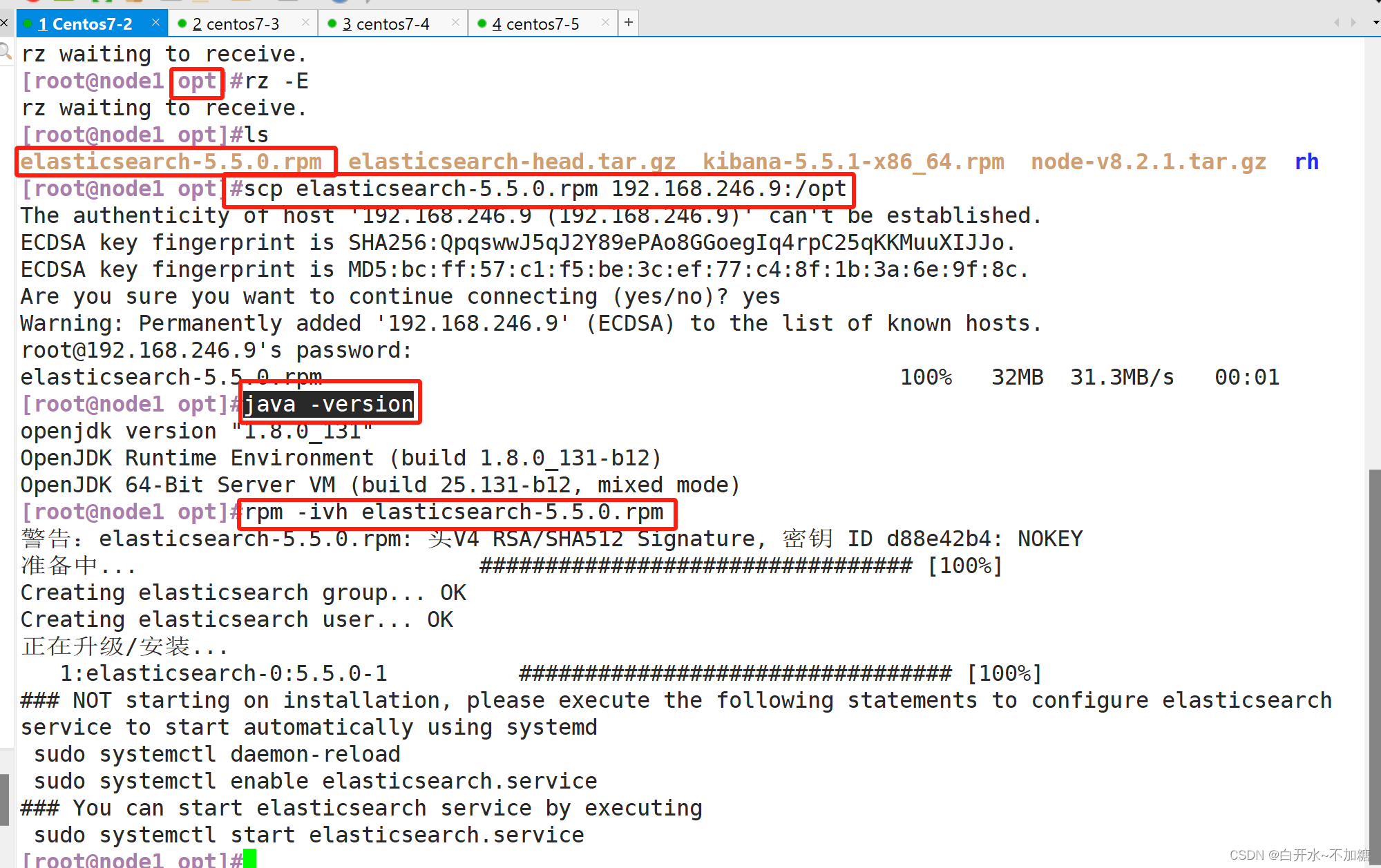Click 'sudo systemctl start elasticsearch.service' line

pos(309,835)
